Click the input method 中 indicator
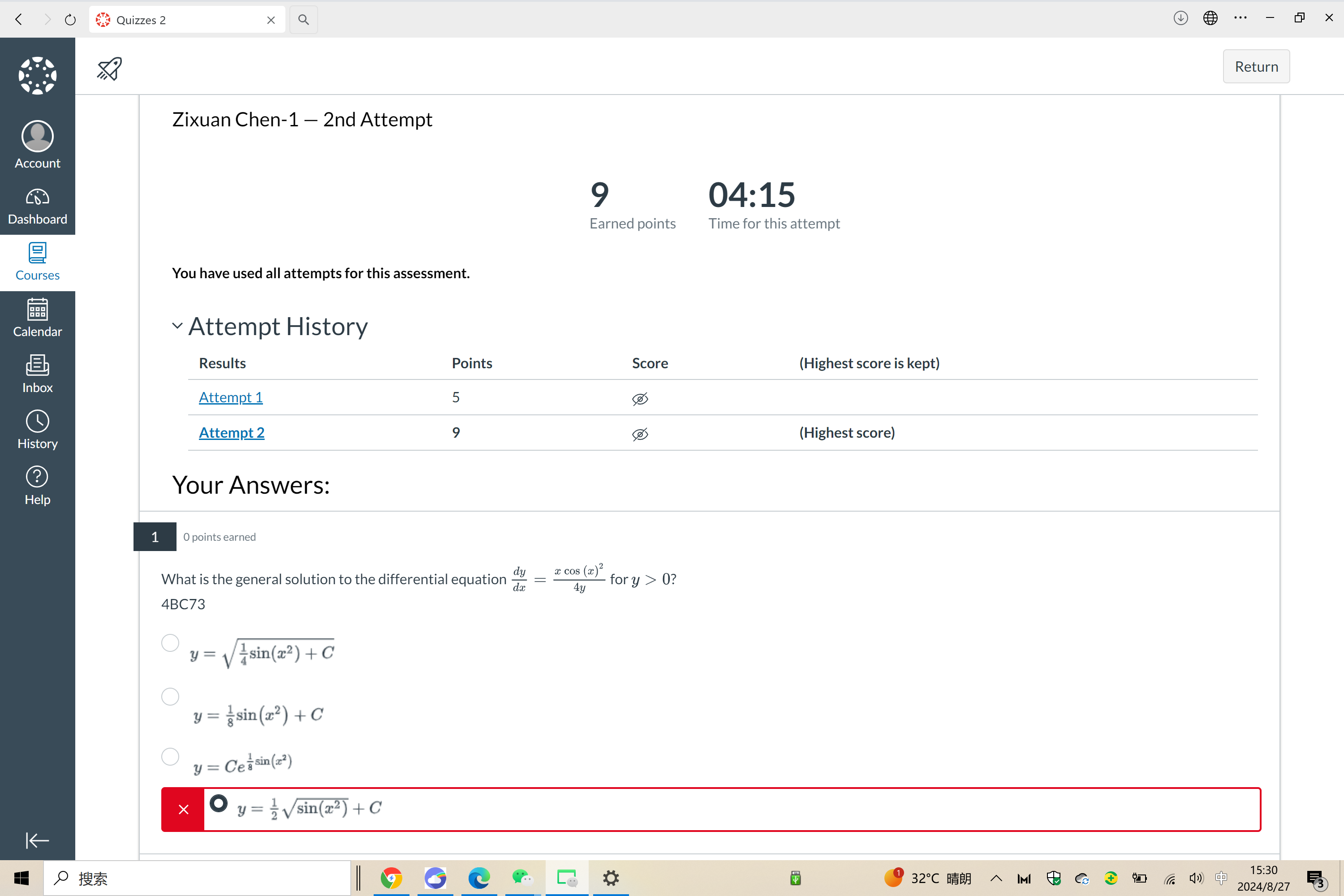Viewport: 1344px width, 896px height. click(x=1221, y=878)
